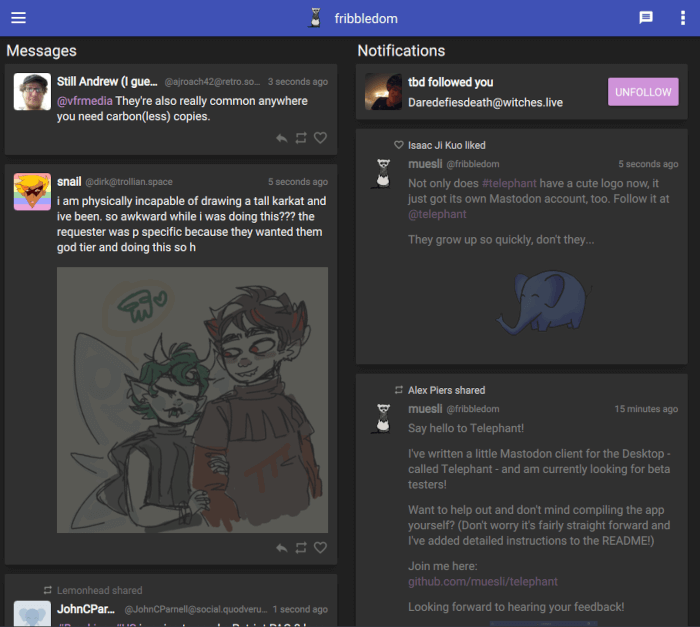
Task: Click the compose new message icon
Action: pos(646,18)
